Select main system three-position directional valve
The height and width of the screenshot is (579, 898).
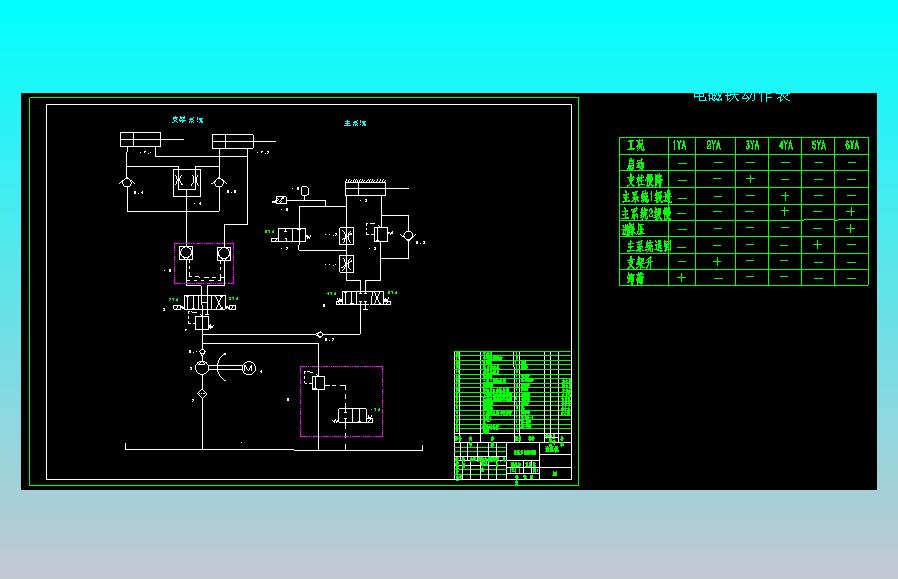pyautogui.click(x=364, y=298)
